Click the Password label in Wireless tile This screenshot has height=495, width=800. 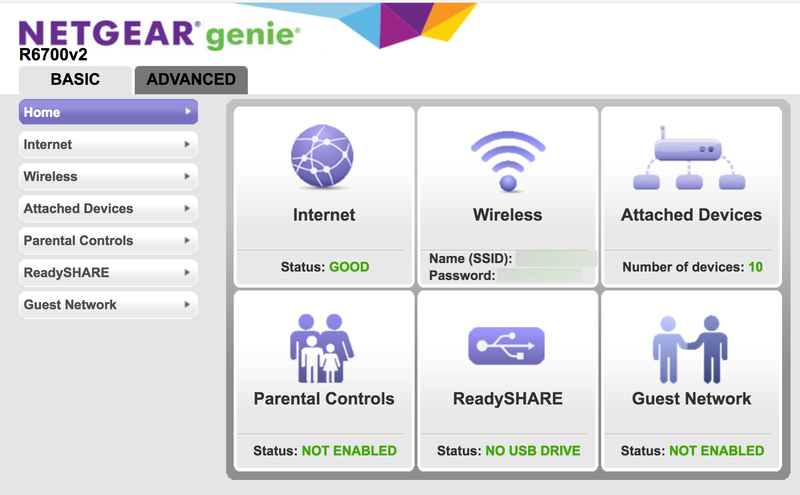coord(462,276)
